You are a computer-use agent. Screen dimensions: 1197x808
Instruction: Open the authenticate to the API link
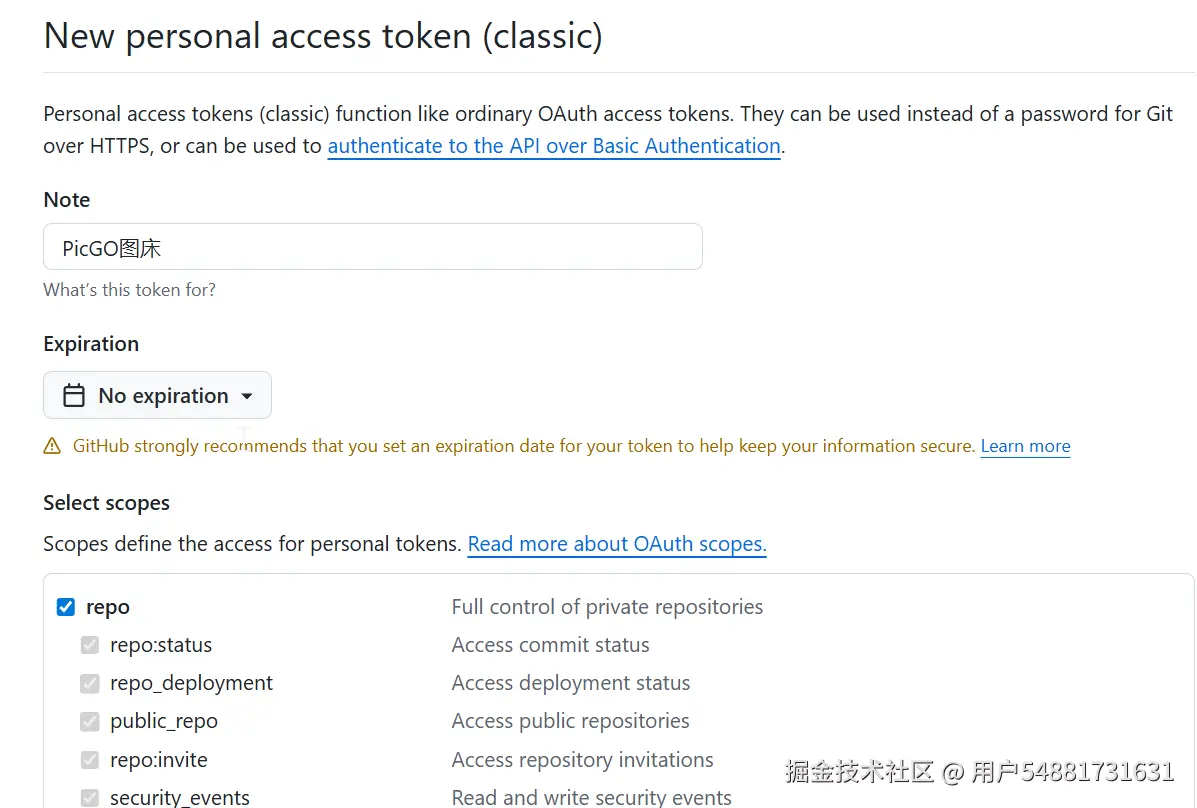[553, 146]
